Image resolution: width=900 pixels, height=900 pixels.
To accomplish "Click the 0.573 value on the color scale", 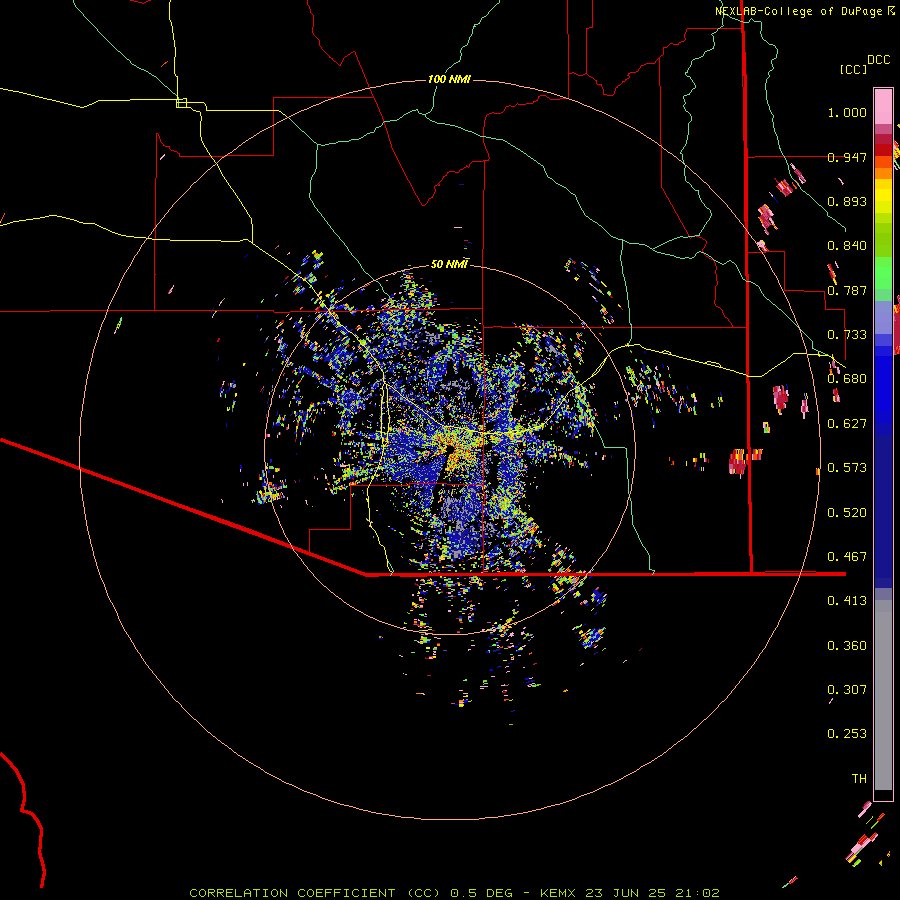I will [x=847, y=468].
